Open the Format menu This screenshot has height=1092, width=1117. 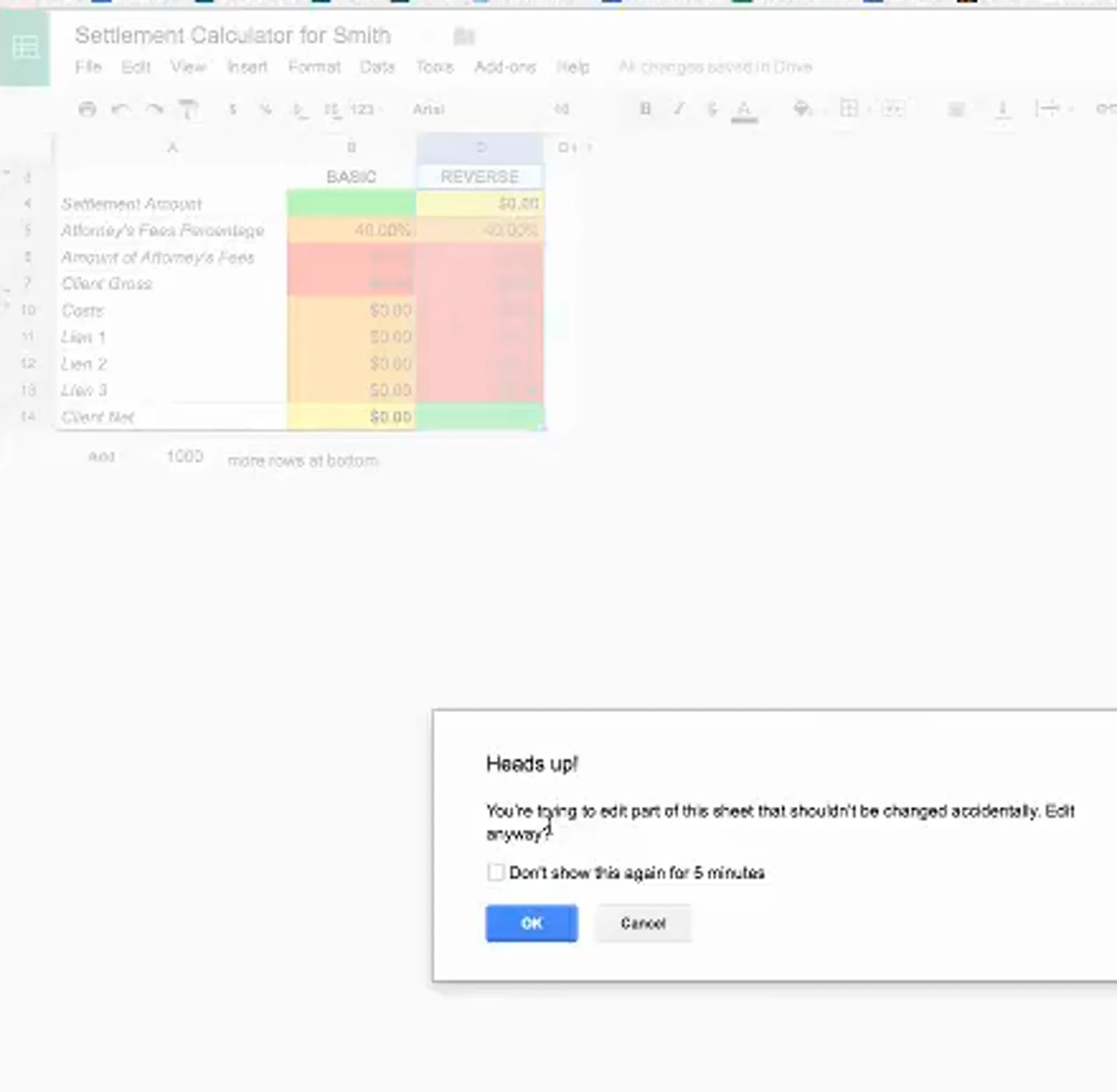pos(314,66)
